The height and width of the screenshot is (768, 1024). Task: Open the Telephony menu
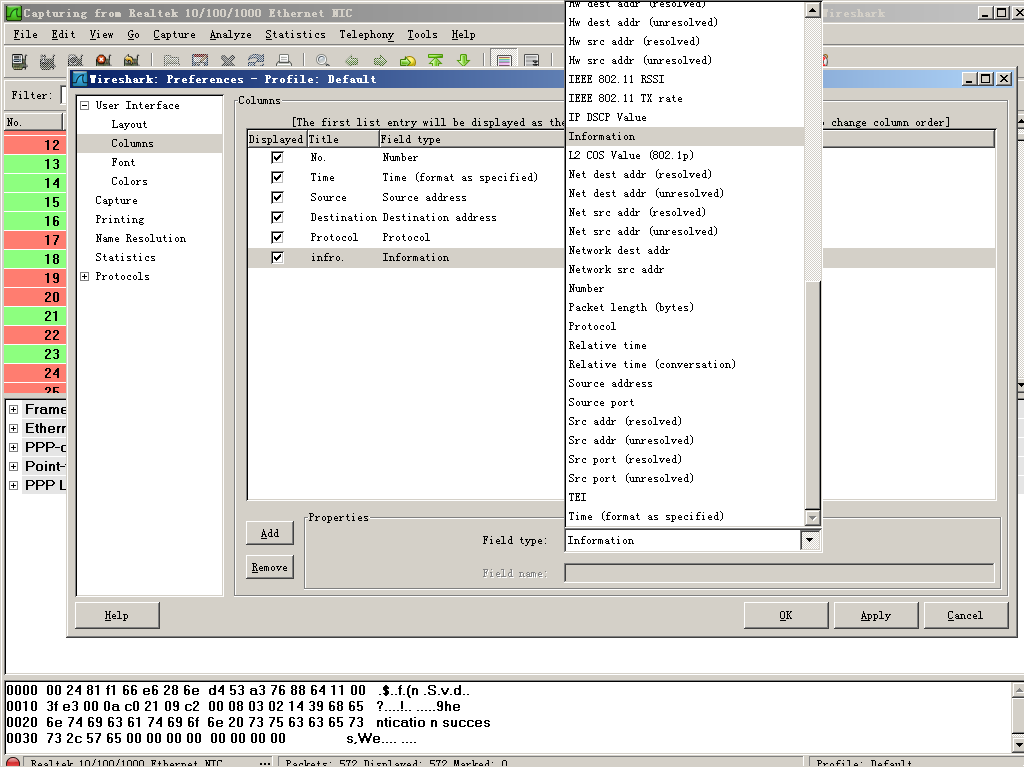point(366,35)
